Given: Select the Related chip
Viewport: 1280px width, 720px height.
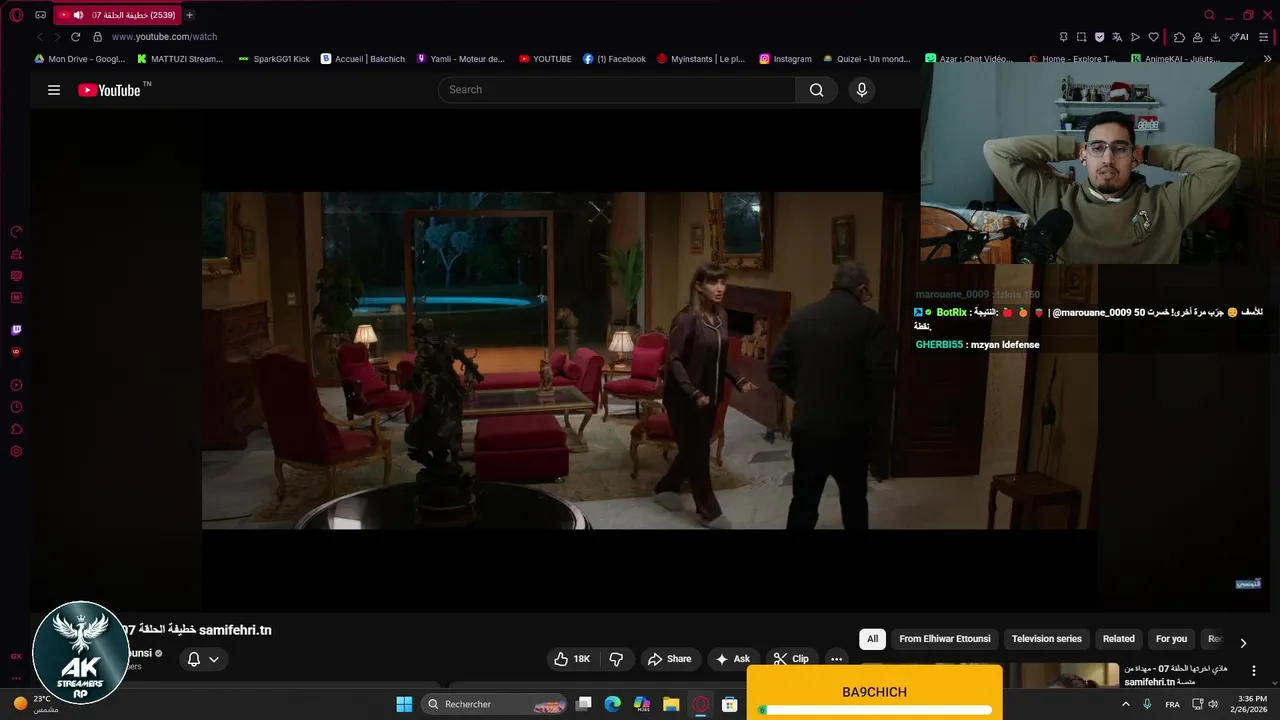Looking at the screenshot, I should pos(1118,639).
